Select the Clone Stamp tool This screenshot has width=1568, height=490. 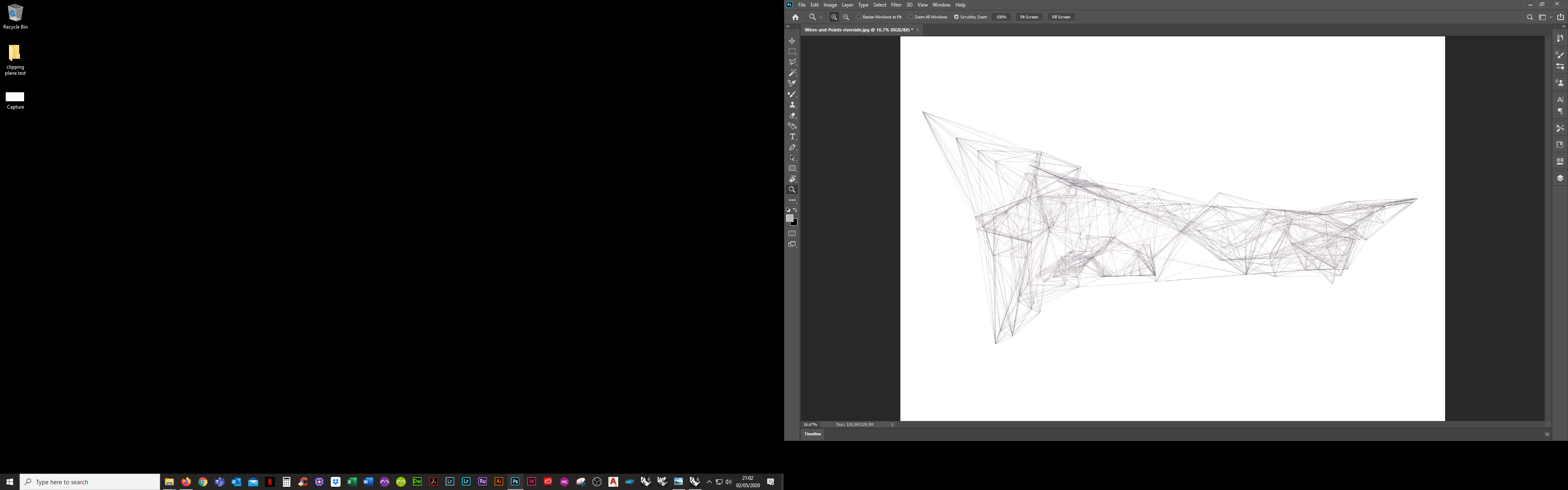[792, 104]
